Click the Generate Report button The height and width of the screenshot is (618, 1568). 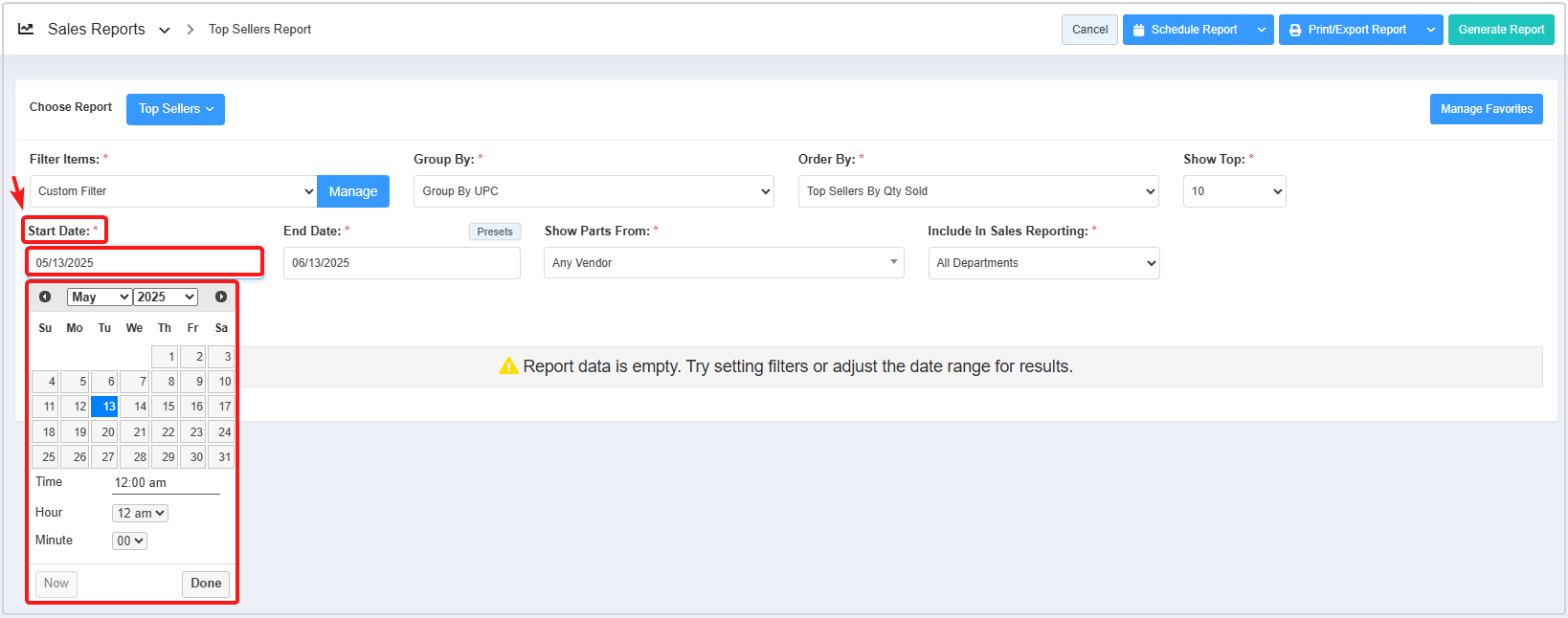(x=1500, y=30)
